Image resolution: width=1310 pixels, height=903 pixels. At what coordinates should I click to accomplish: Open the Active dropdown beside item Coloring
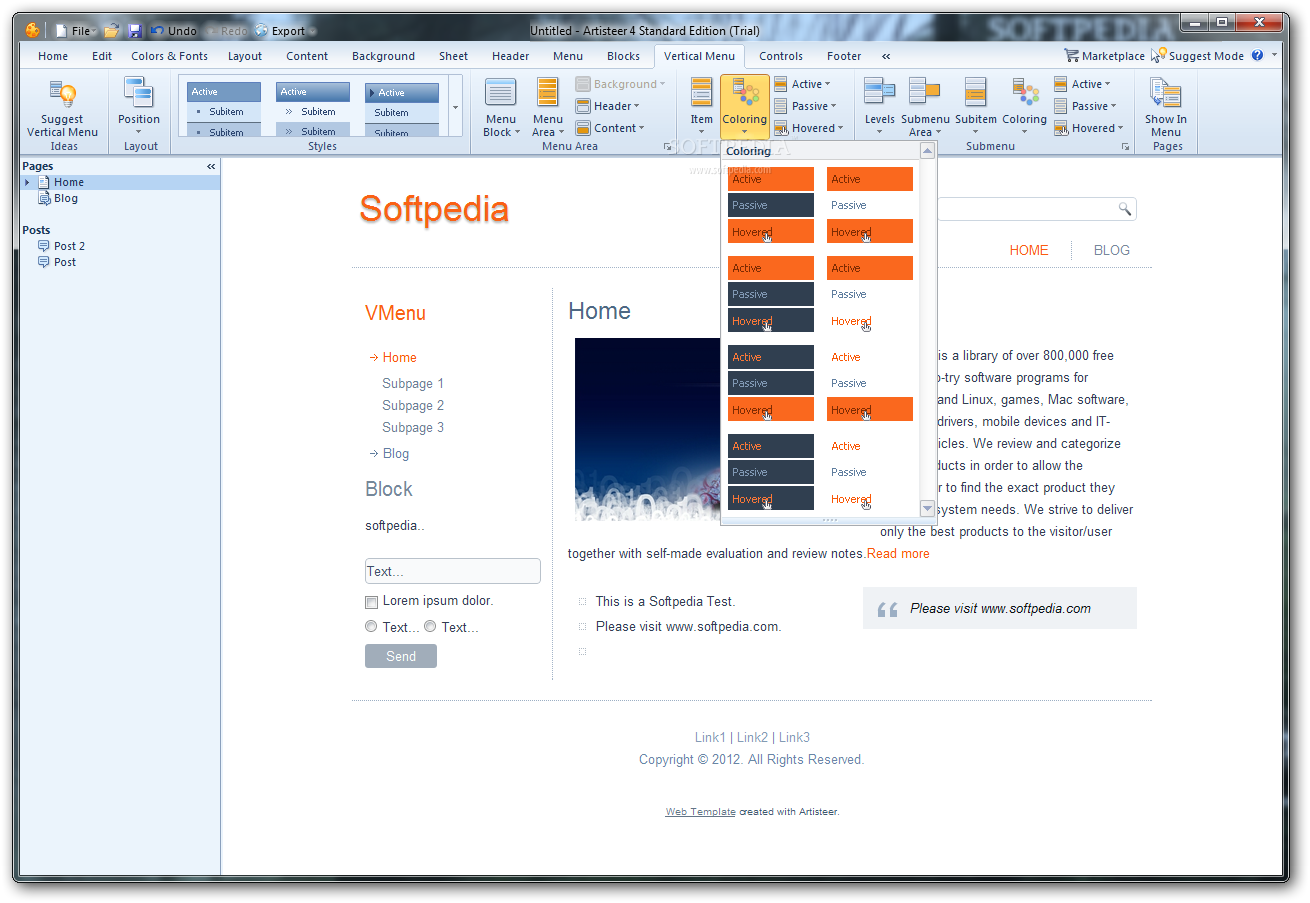pyautogui.click(x=802, y=84)
